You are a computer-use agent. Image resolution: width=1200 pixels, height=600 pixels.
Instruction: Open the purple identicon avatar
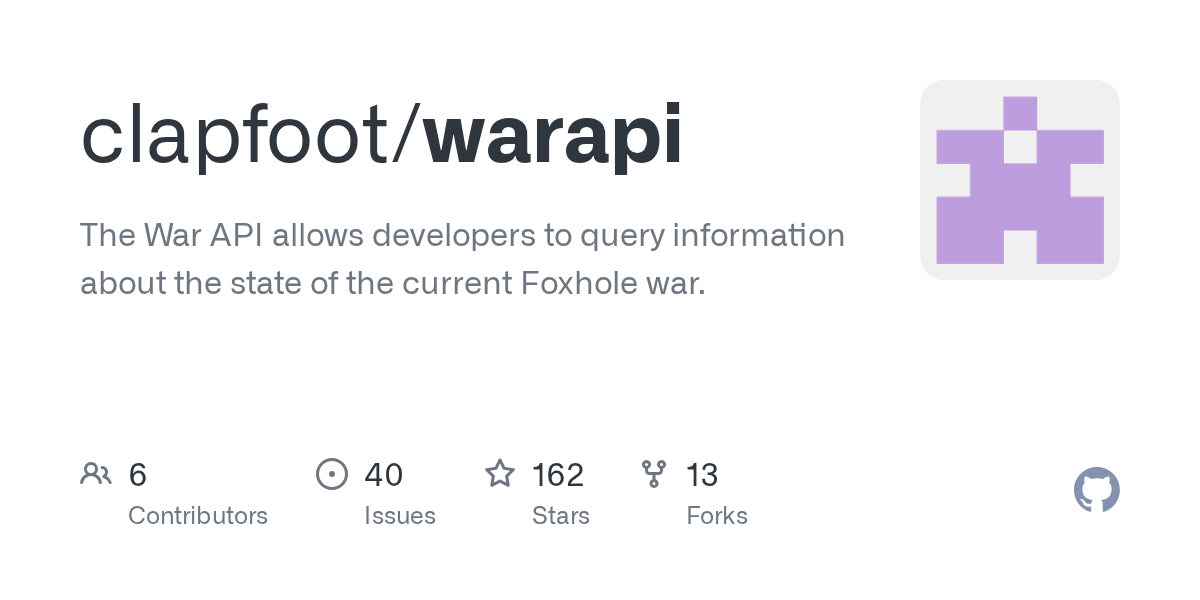[x=1019, y=180]
